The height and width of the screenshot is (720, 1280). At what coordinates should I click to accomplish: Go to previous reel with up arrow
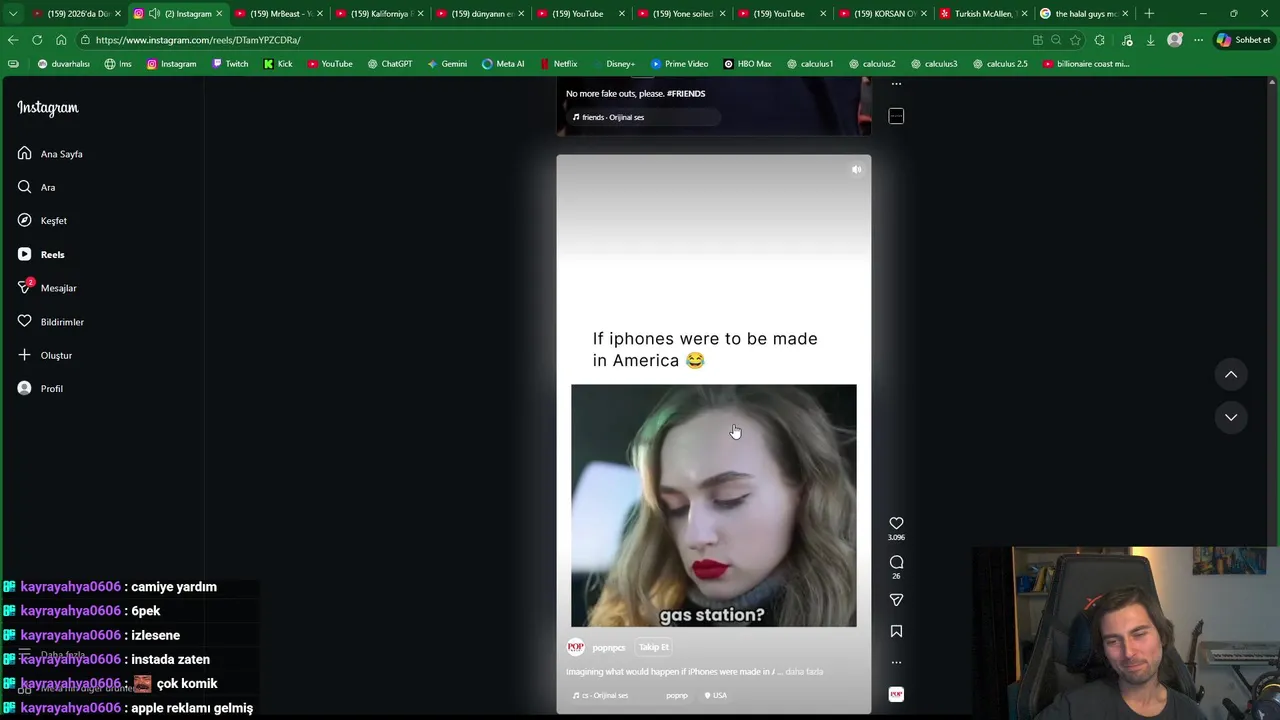tap(1231, 374)
